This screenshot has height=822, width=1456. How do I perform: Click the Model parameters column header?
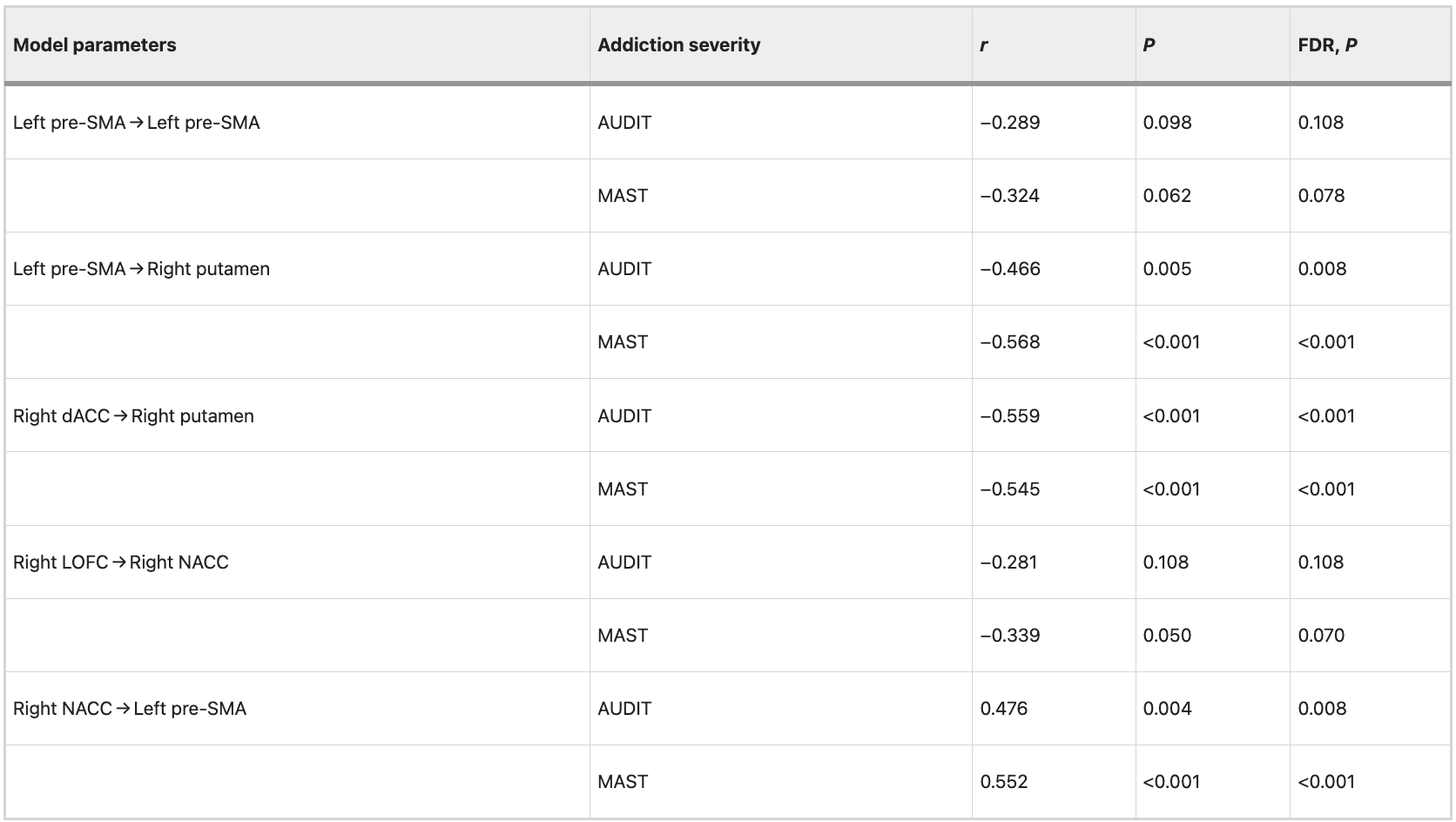click(95, 45)
